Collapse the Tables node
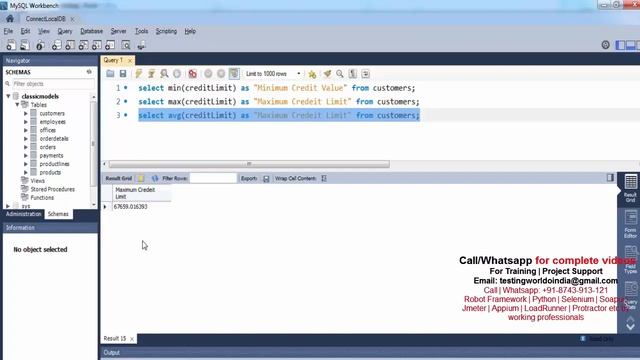The image size is (640, 360). (x=17, y=105)
